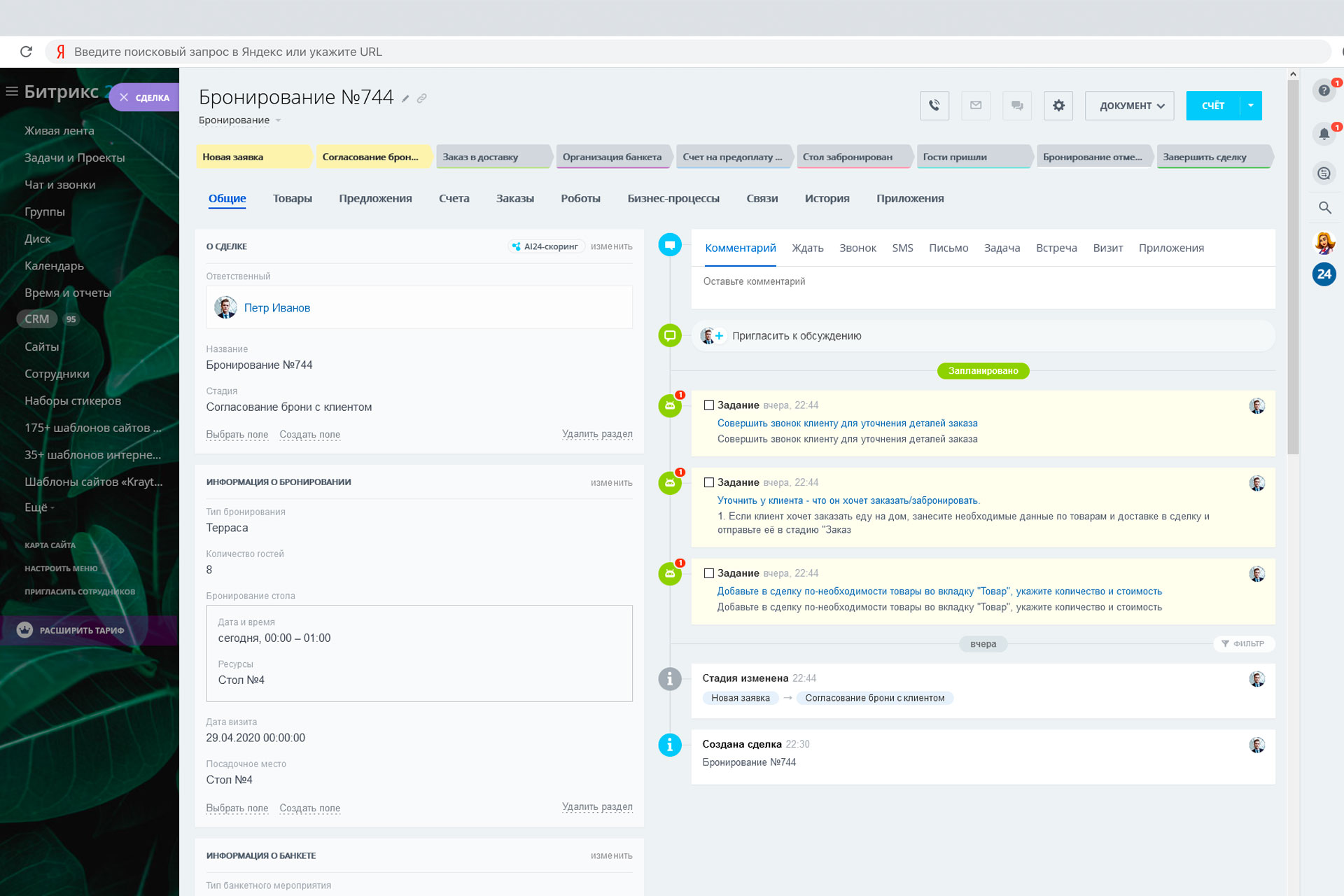The height and width of the screenshot is (896, 1344).
Task: Open notifications bell in right sidebar
Action: pos(1323,133)
